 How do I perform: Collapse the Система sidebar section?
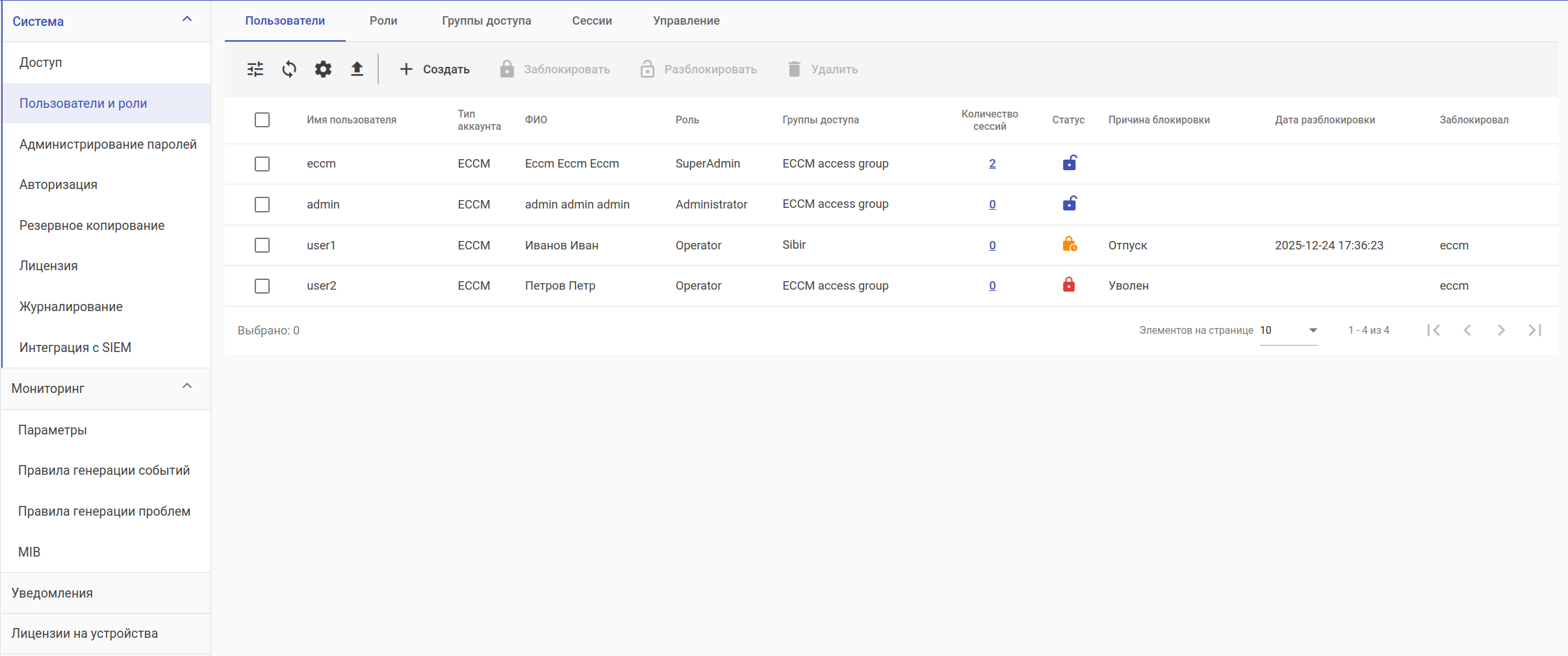click(187, 19)
